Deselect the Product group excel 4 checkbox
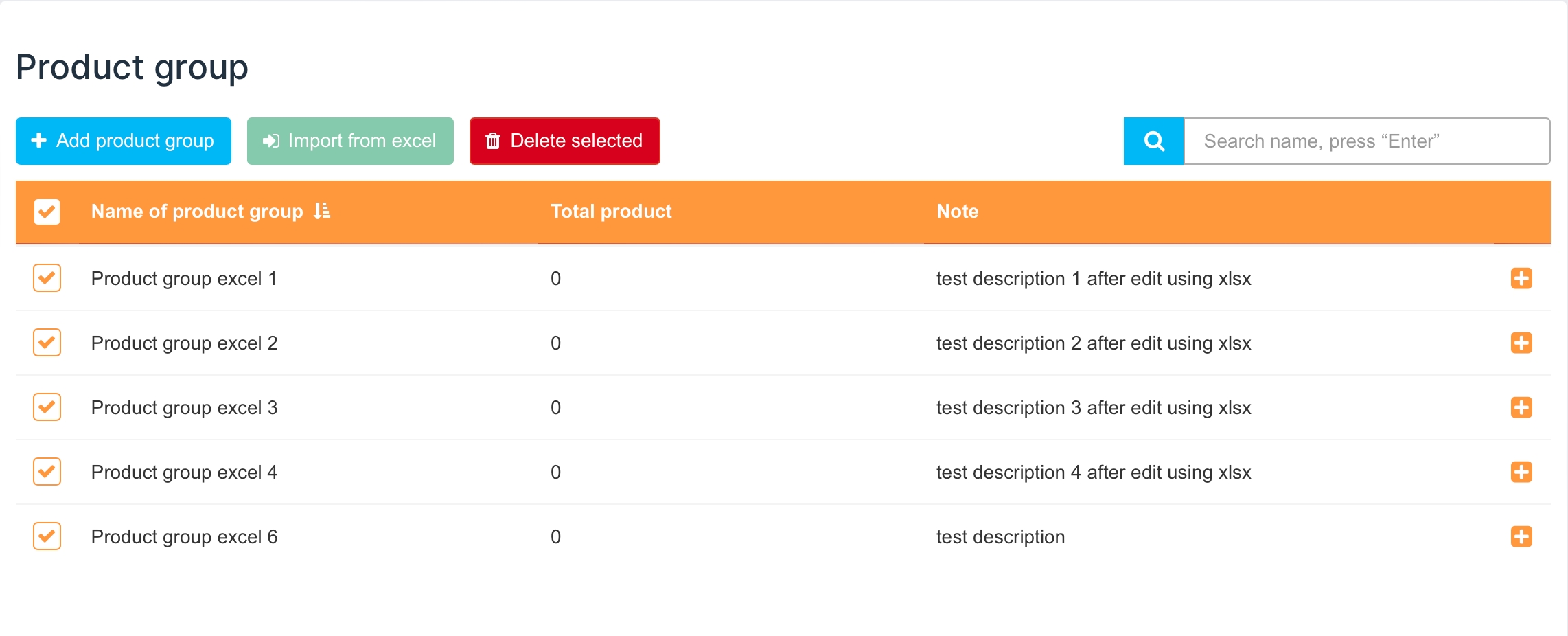Image resolution: width=1568 pixels, height=636 pixels. pyautogui.click(x=47, y=472)
